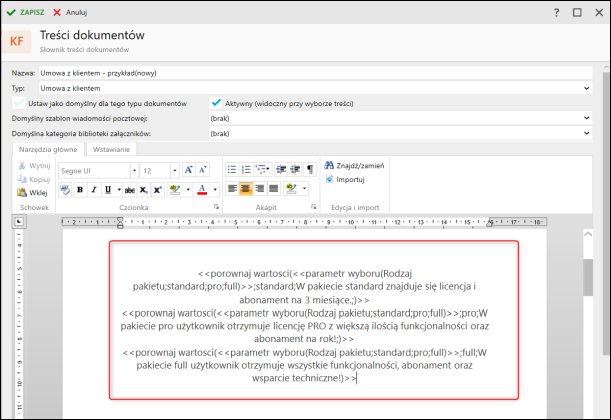Open the Typ dropdown

[586, 88]
